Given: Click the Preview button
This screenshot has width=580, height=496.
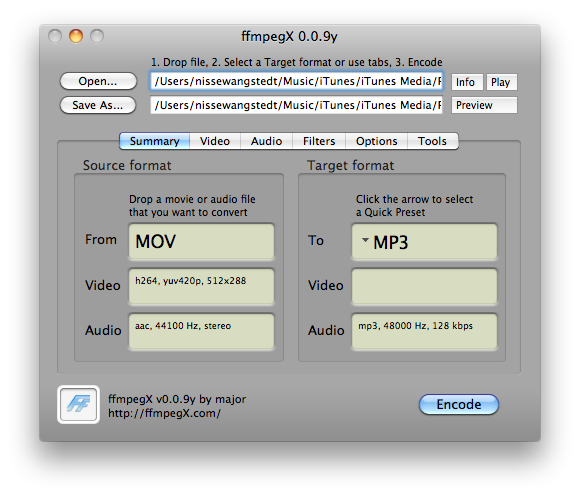Looking at the screenshot, I should [484, 105].
